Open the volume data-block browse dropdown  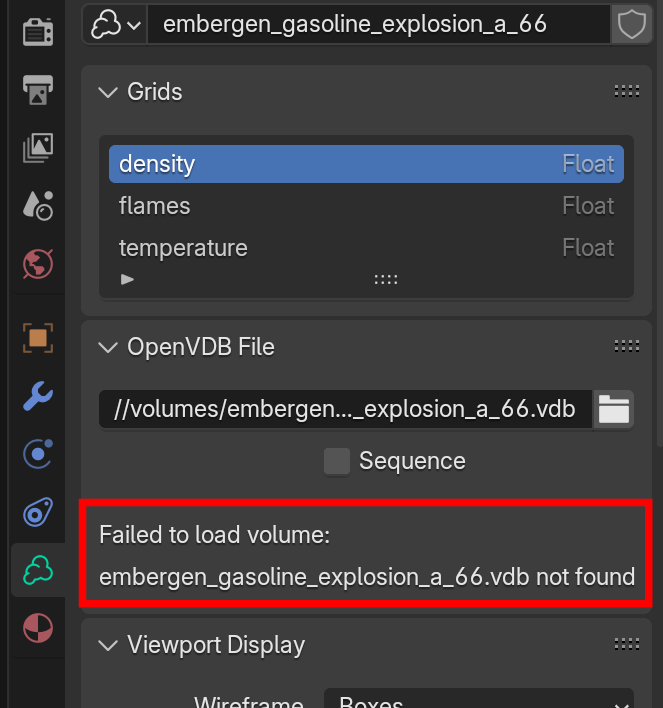[x=115, y=24]
